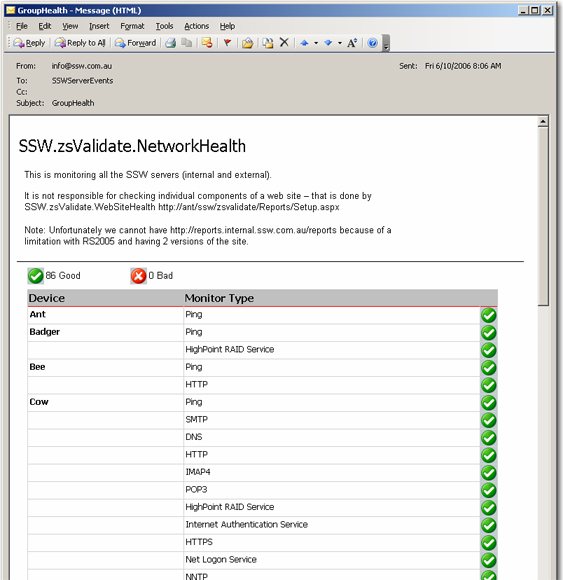This screenshot has height=580, width=563.
Task: Open the toolbar options overflow arrow
Action: click(386, 43)
